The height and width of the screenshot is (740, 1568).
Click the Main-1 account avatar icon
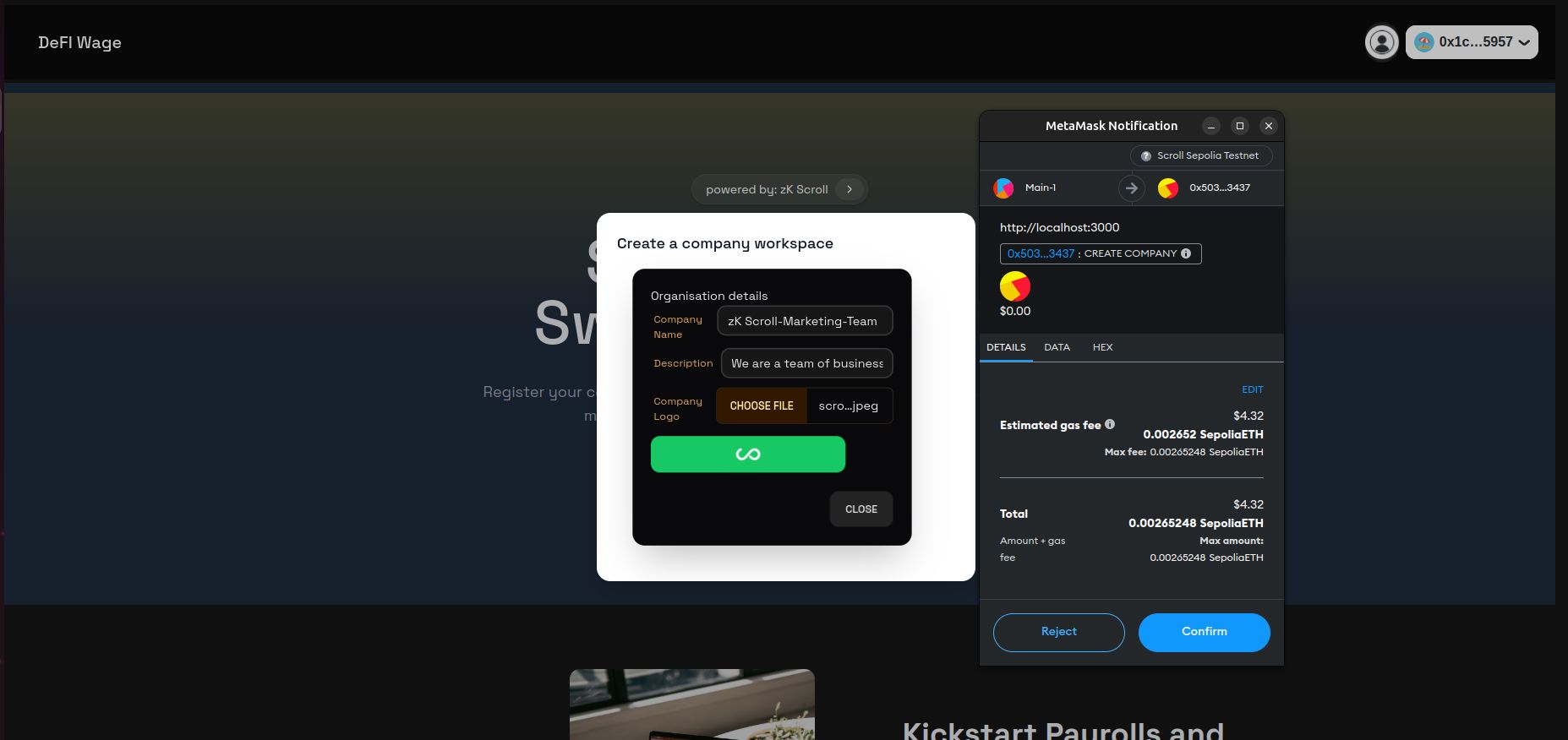[1003, 188]
